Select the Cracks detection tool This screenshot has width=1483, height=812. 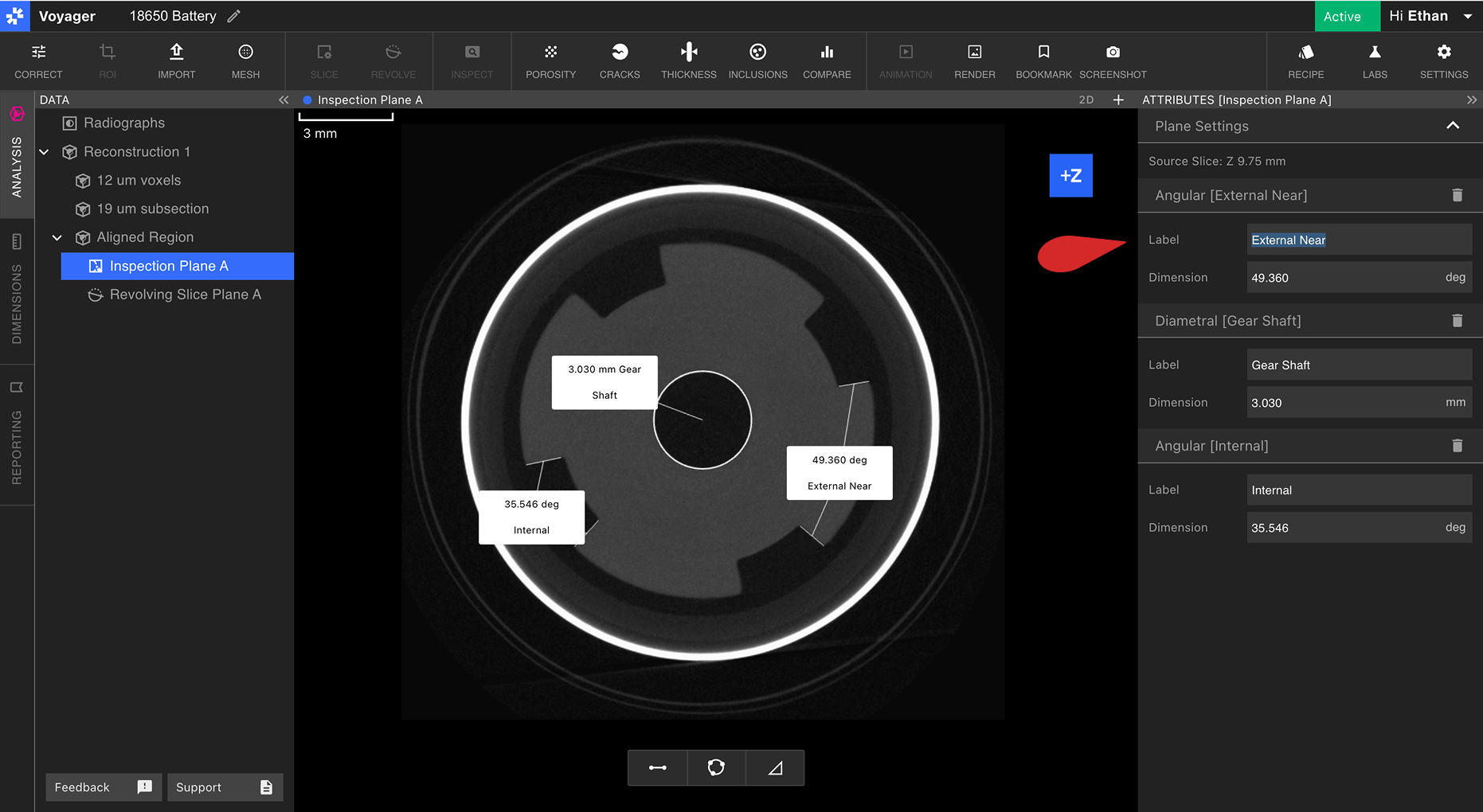click(x=620, y=61)
